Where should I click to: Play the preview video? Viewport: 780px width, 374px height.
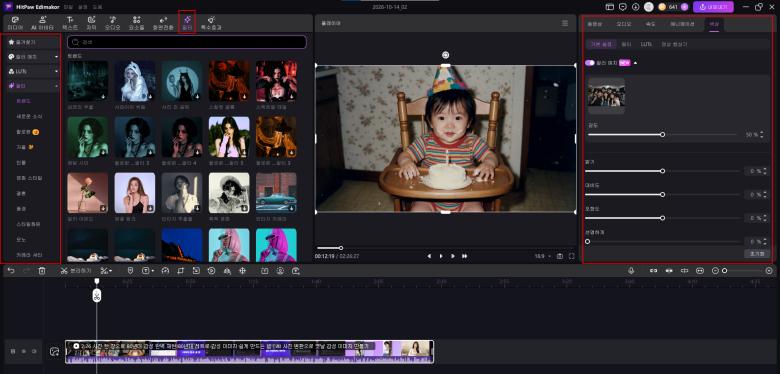[441, 256]
